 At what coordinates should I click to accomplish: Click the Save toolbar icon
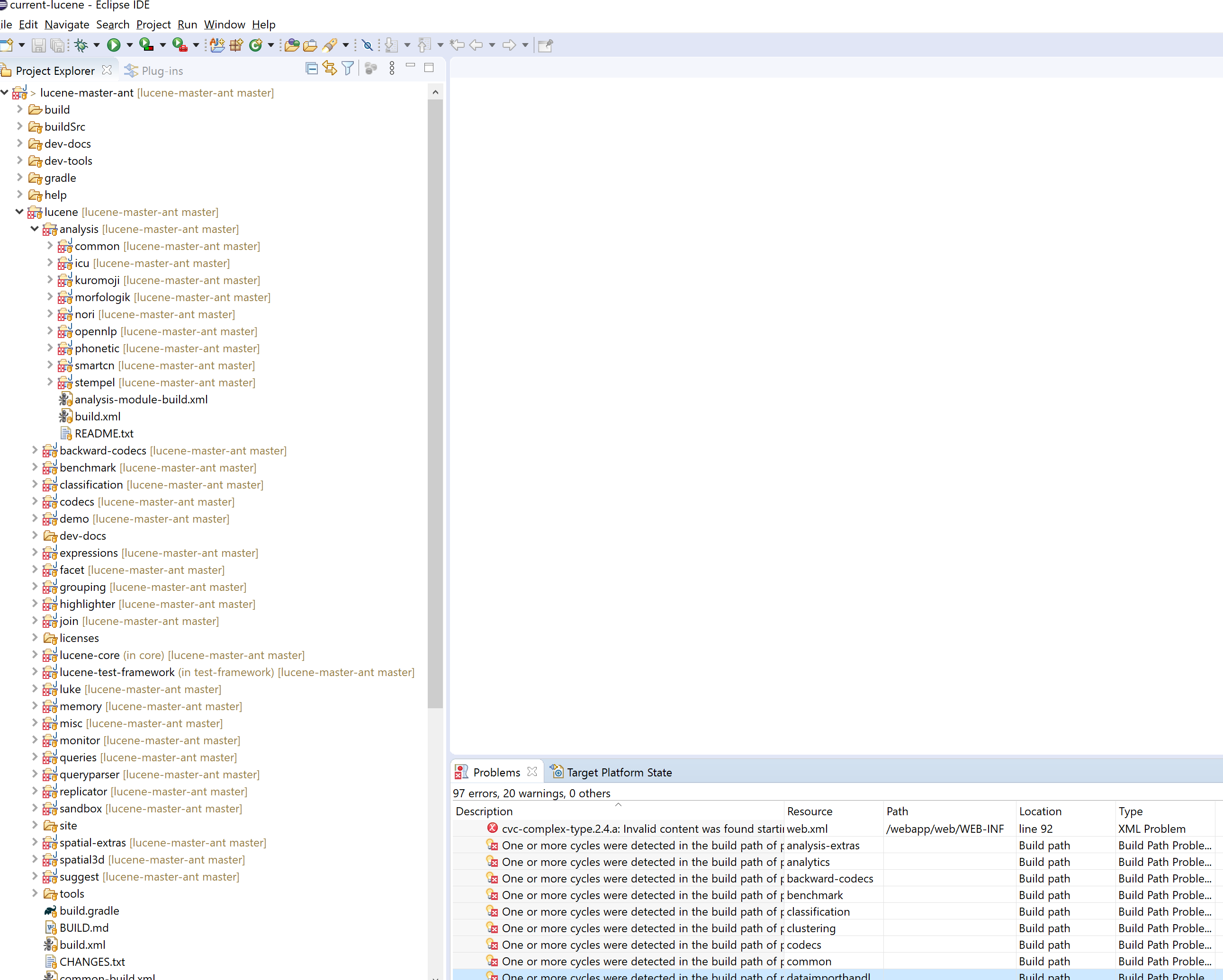38,45
